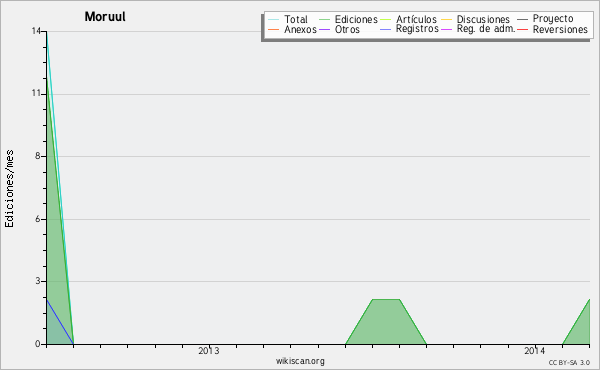Image resolution: width=600 pixels, height=370 pixels.
Task: Click the cyan Total line swatch
Action: pos(274,19)
